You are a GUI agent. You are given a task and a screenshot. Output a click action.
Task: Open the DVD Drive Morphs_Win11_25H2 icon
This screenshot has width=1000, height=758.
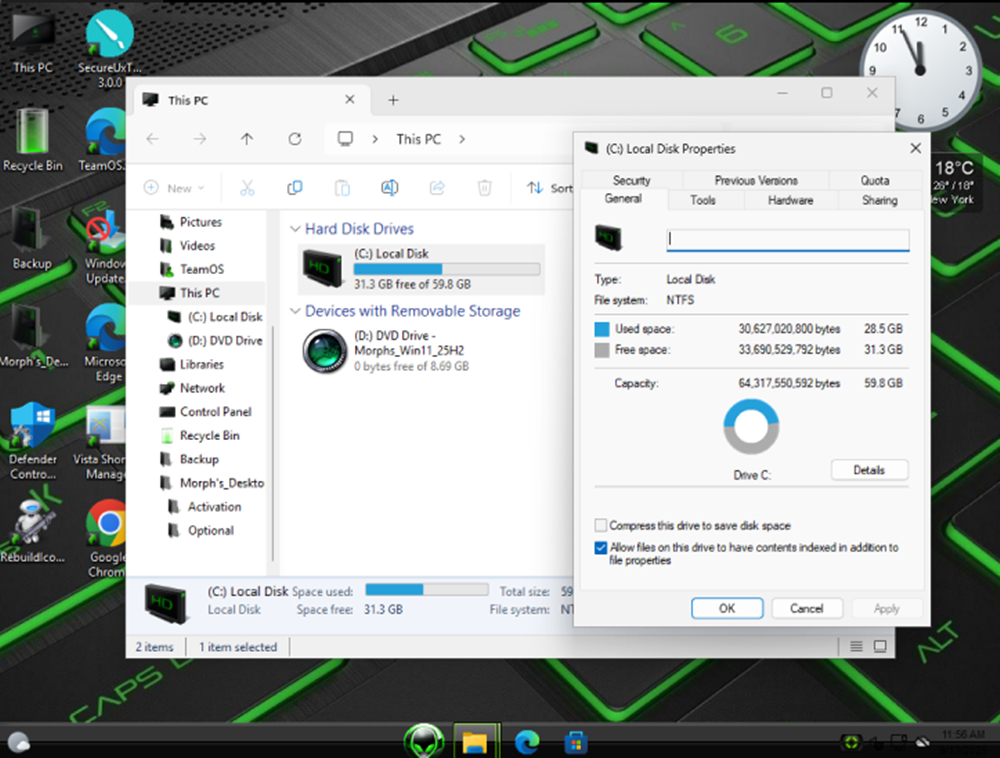pyautogui.click(x=325, y=351)
